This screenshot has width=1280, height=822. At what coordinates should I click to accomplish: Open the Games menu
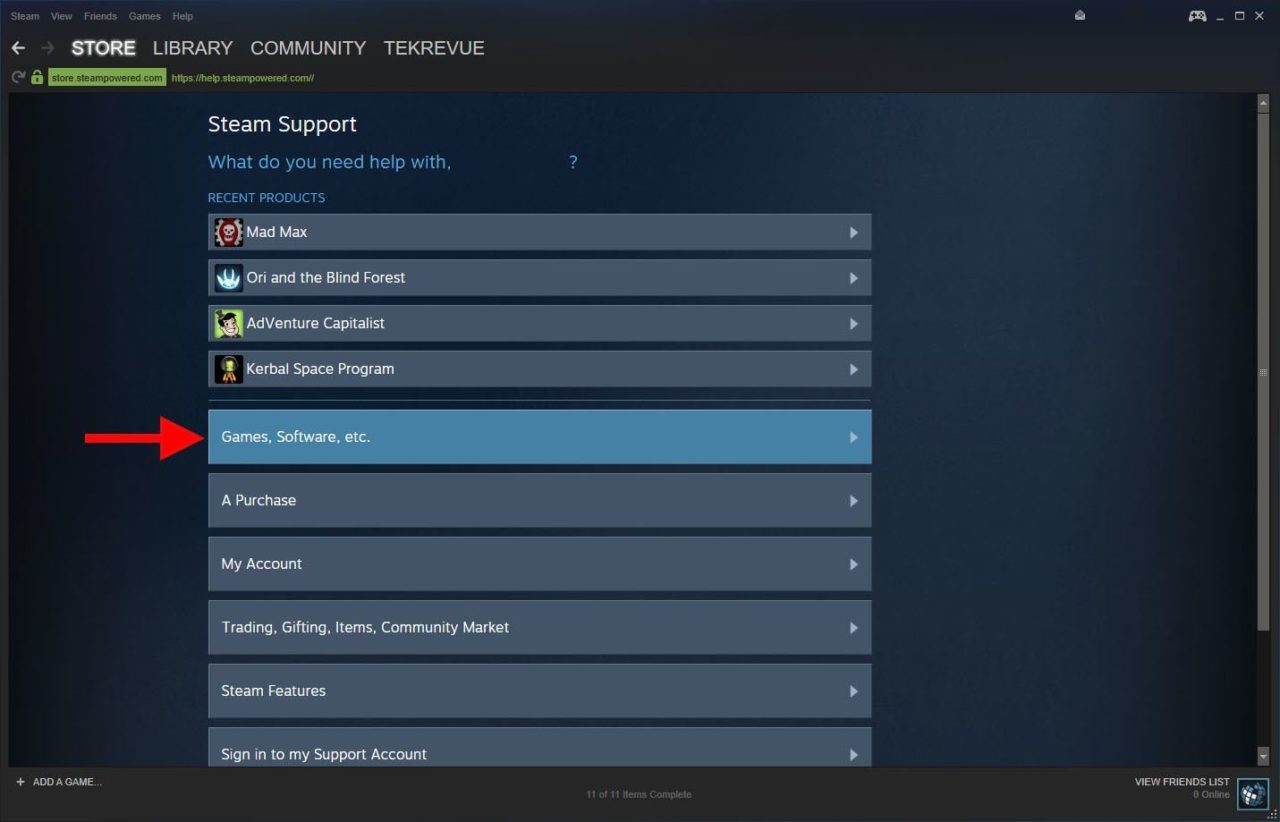point(144,16)
